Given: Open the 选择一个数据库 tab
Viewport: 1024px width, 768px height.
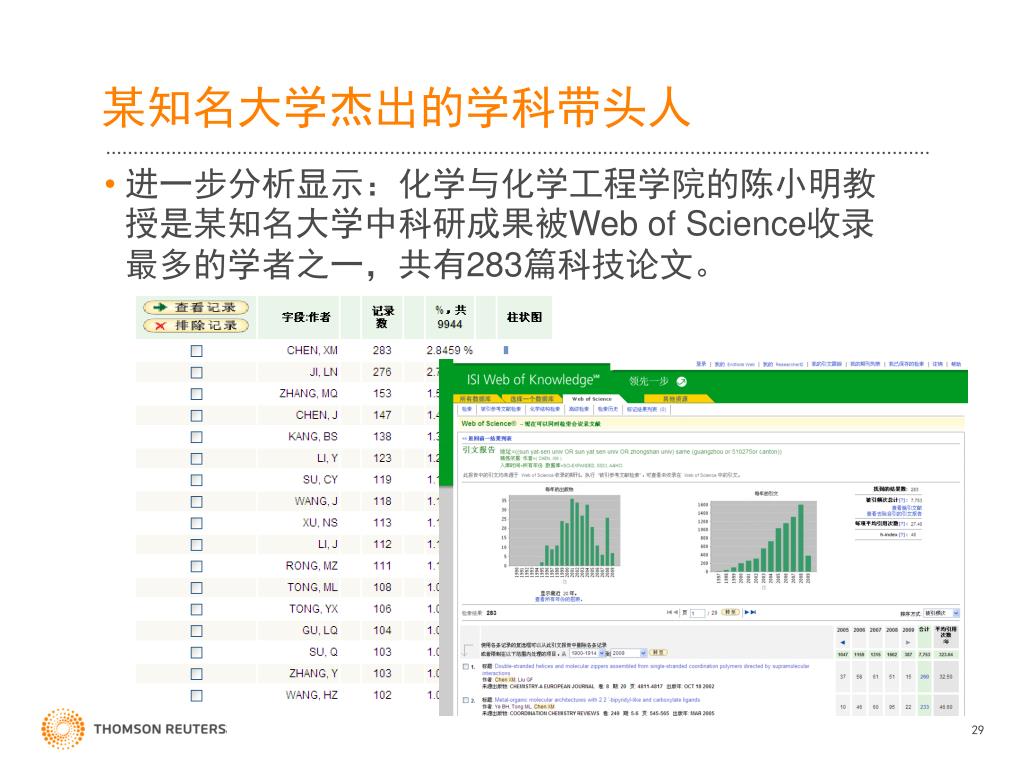Looking at the screenshot, I should point(532,398).
